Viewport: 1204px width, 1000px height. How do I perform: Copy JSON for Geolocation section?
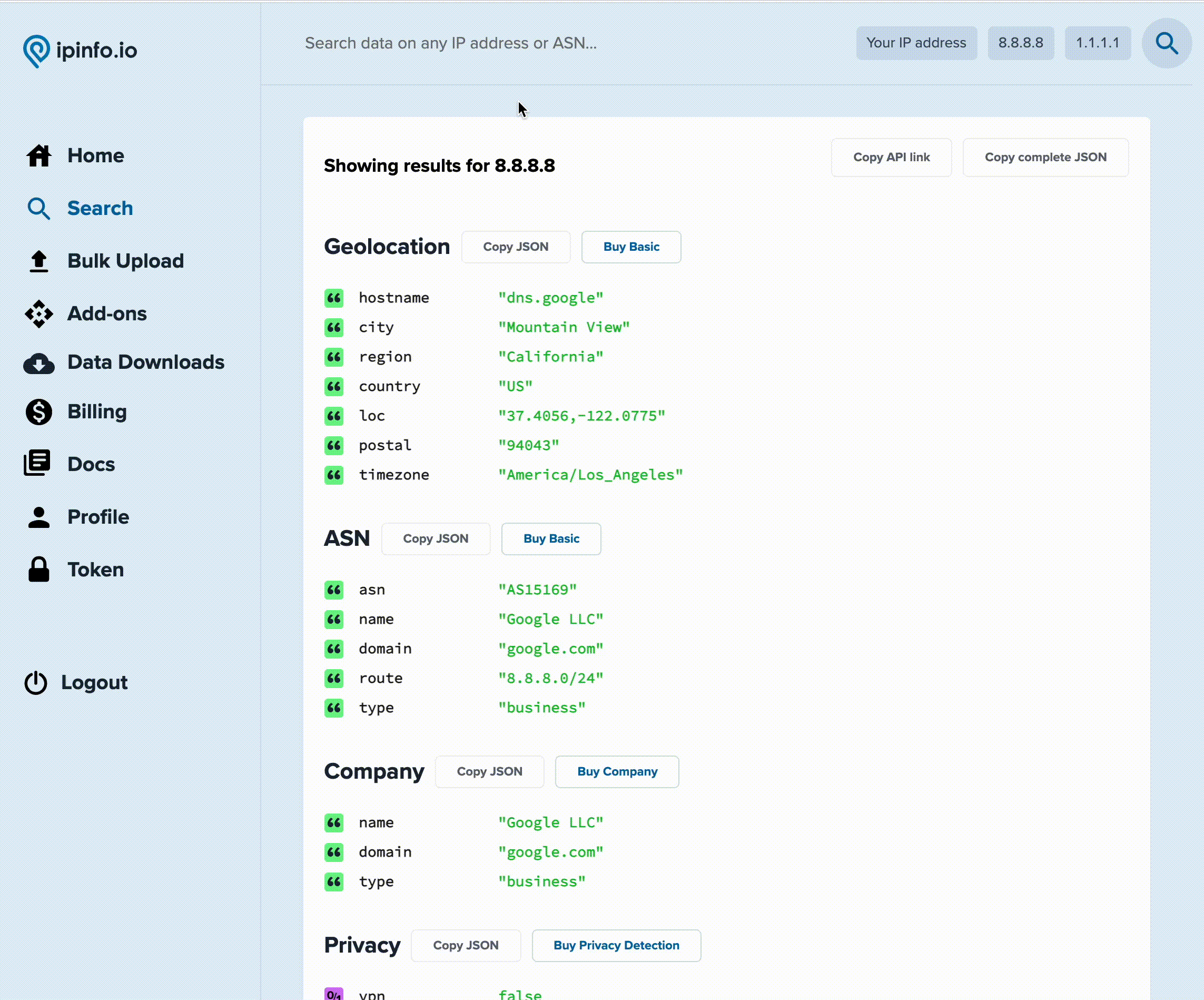pos(516,247)
